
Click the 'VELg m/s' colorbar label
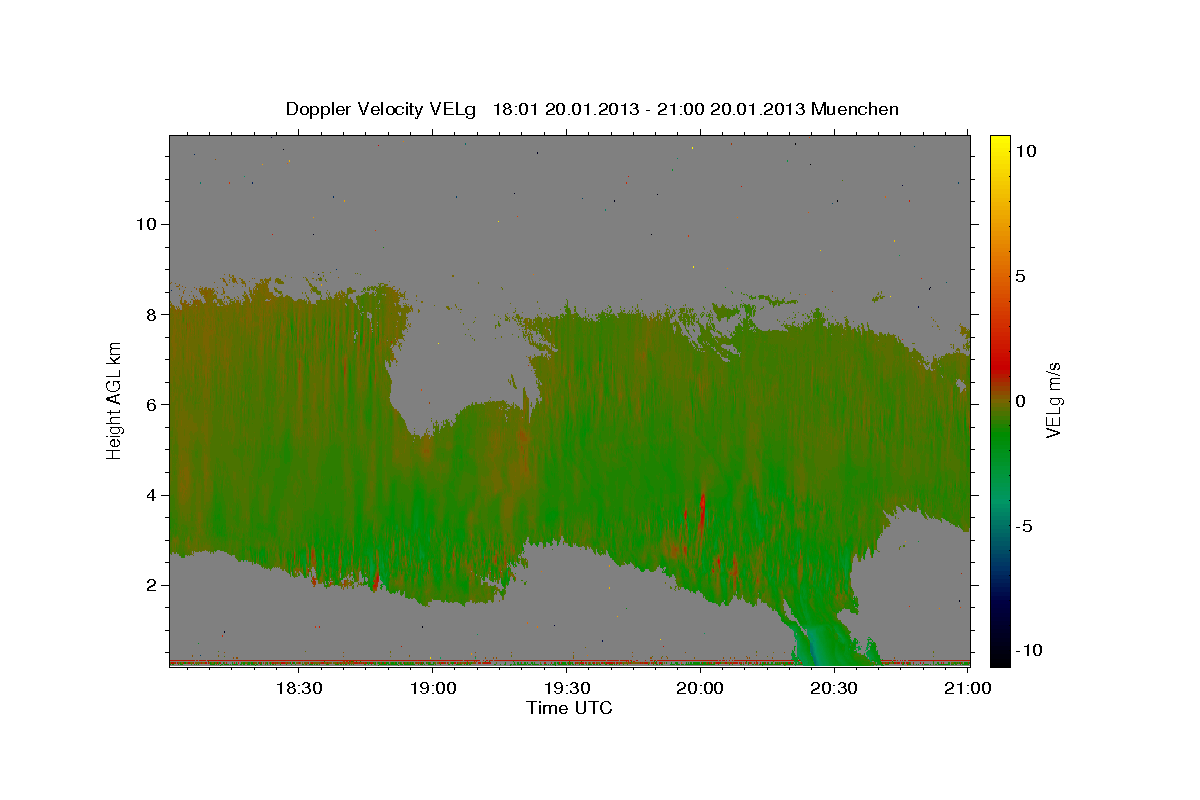1053,401
